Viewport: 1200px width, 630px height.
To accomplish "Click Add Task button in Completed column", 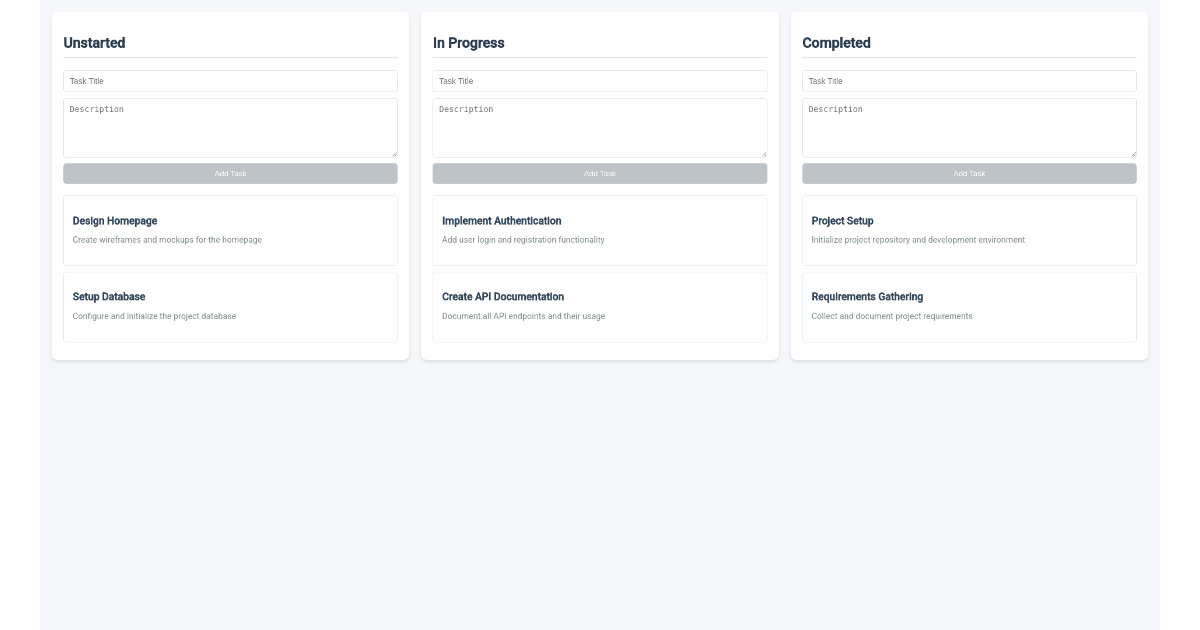I will [x=969, y=172].
